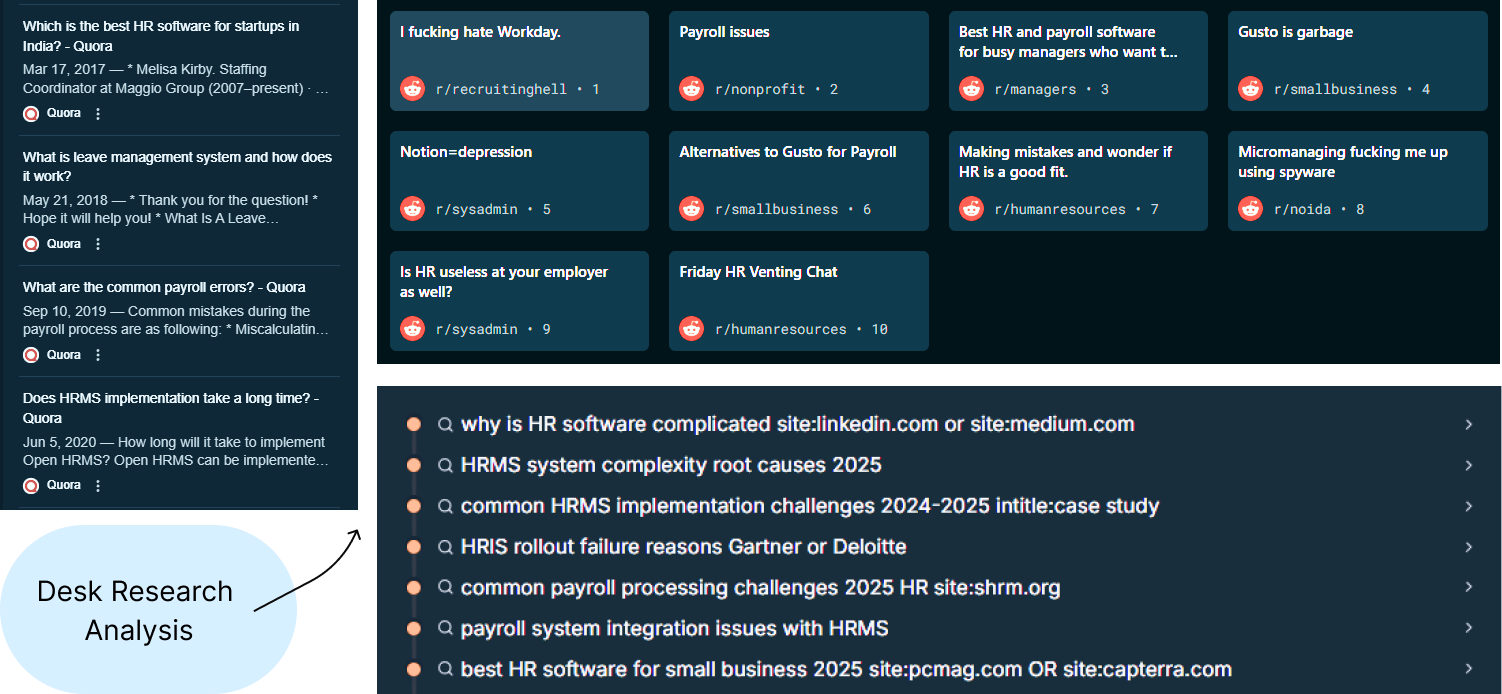
Task: Click r/noida subreddit label
Action: [1302, 209]
